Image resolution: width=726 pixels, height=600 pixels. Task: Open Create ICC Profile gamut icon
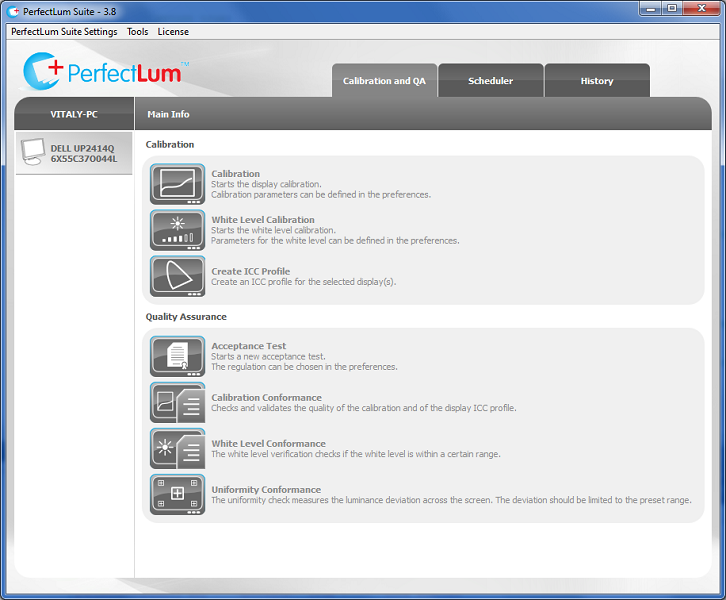click(177, 276)
